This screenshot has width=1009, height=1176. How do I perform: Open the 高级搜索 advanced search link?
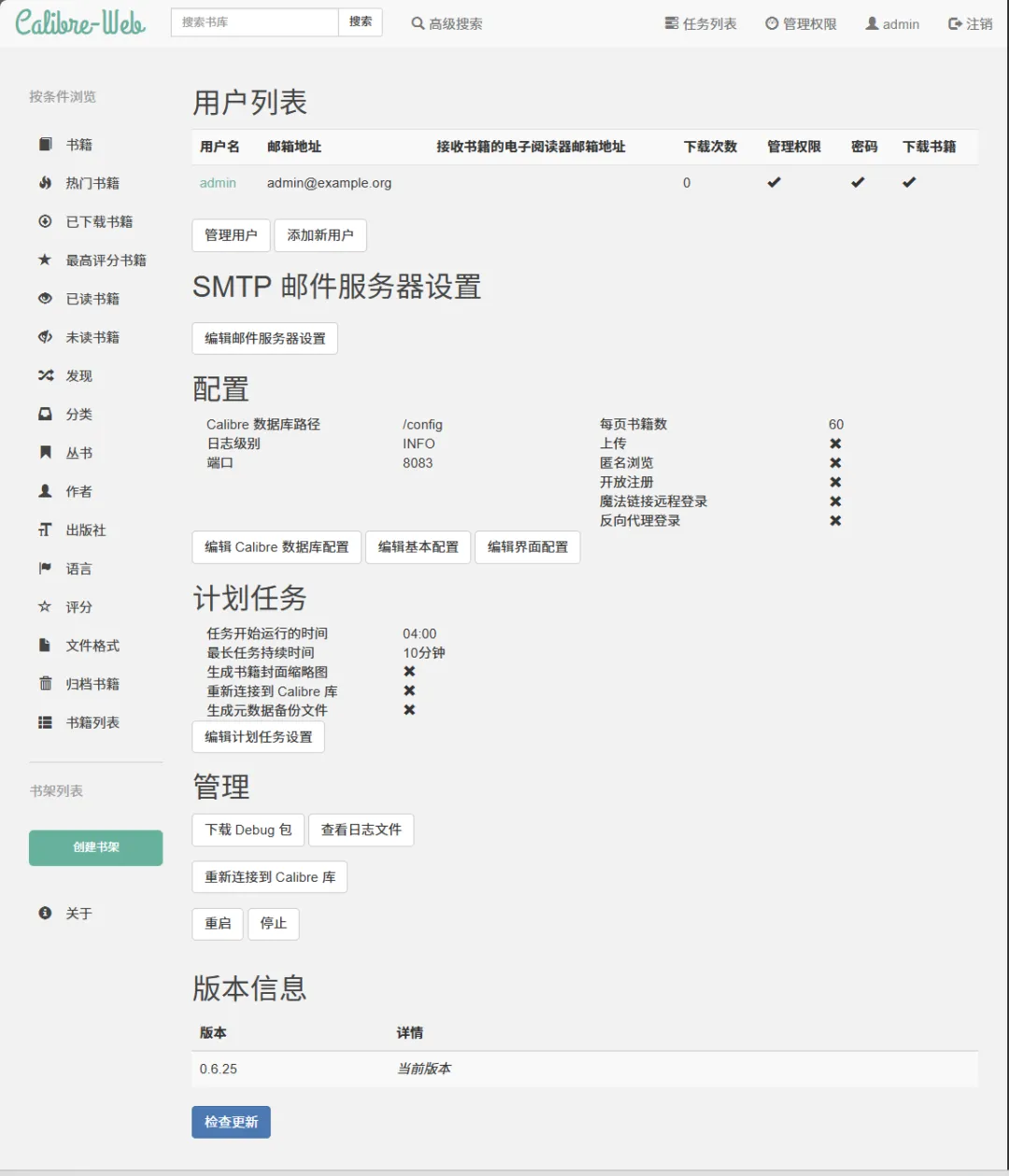click(x=448, y=23)
